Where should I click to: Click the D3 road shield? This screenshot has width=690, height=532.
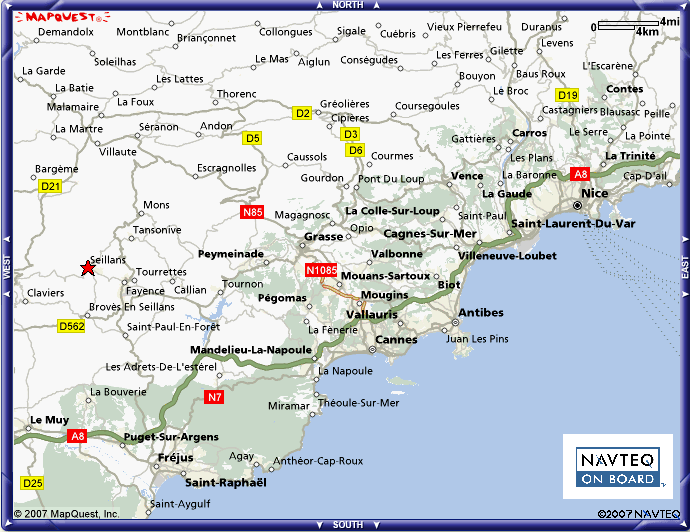tap(350, 134)
